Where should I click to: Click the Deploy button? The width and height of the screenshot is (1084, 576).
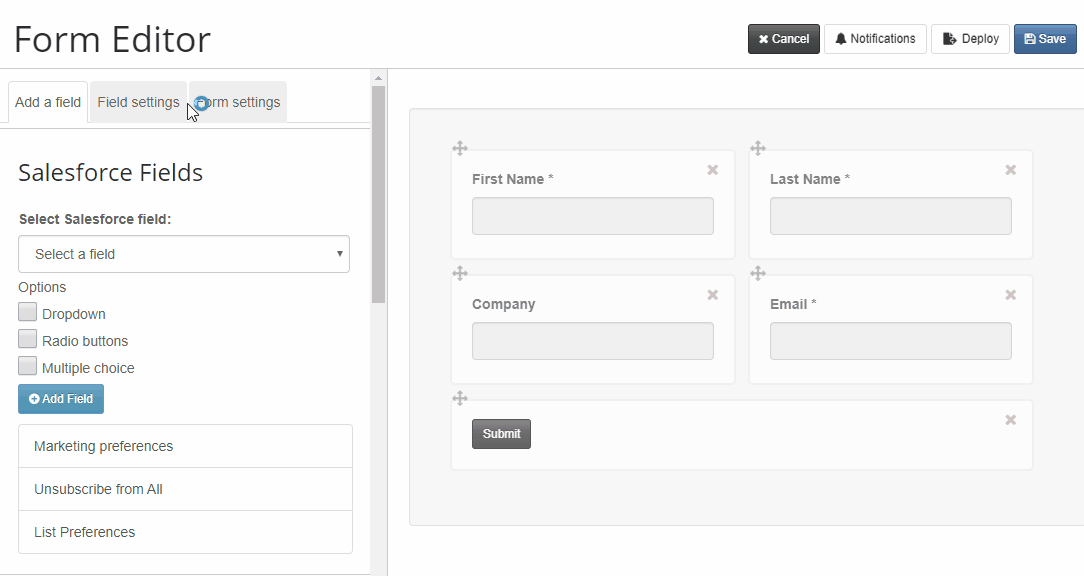tap(971, 39)
